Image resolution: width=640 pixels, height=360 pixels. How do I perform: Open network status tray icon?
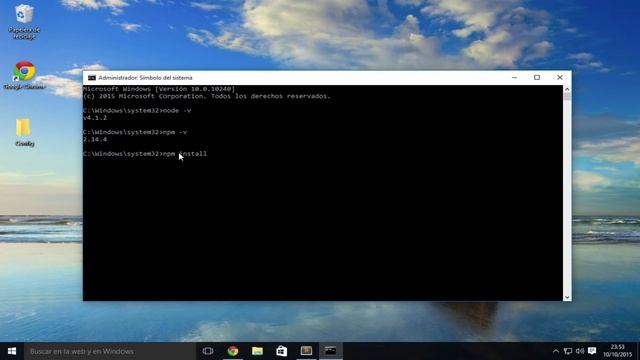coord(568,351)
